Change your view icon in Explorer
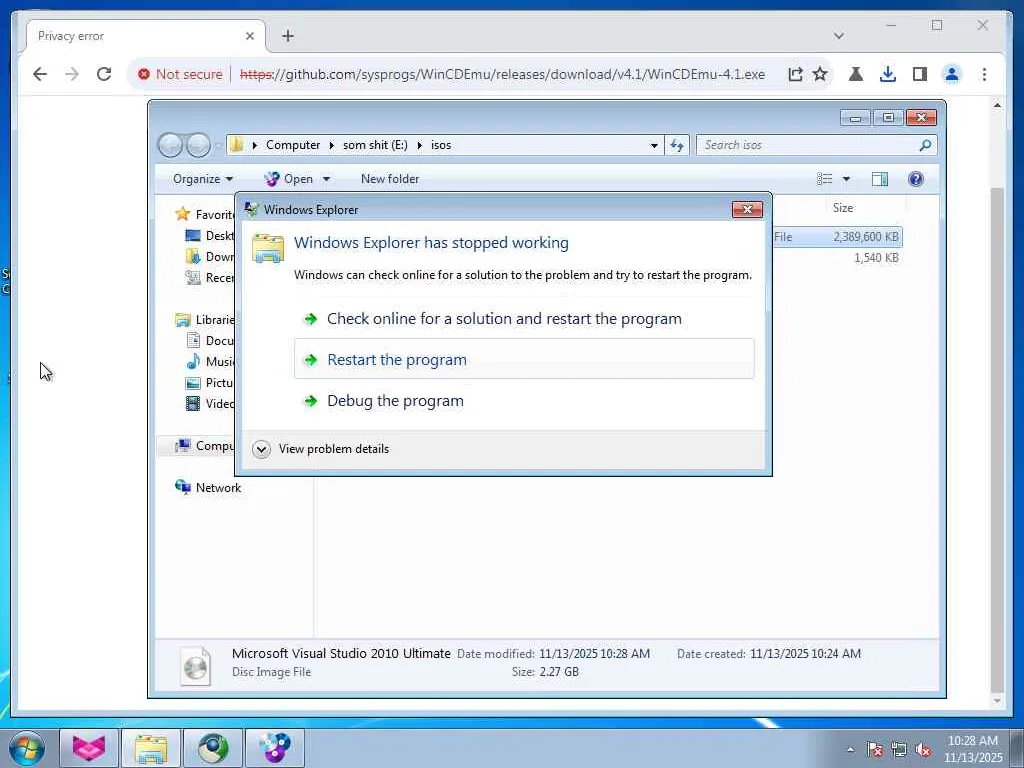The image size is (1024, 768). pyautogui.click(x=825, y=179)
